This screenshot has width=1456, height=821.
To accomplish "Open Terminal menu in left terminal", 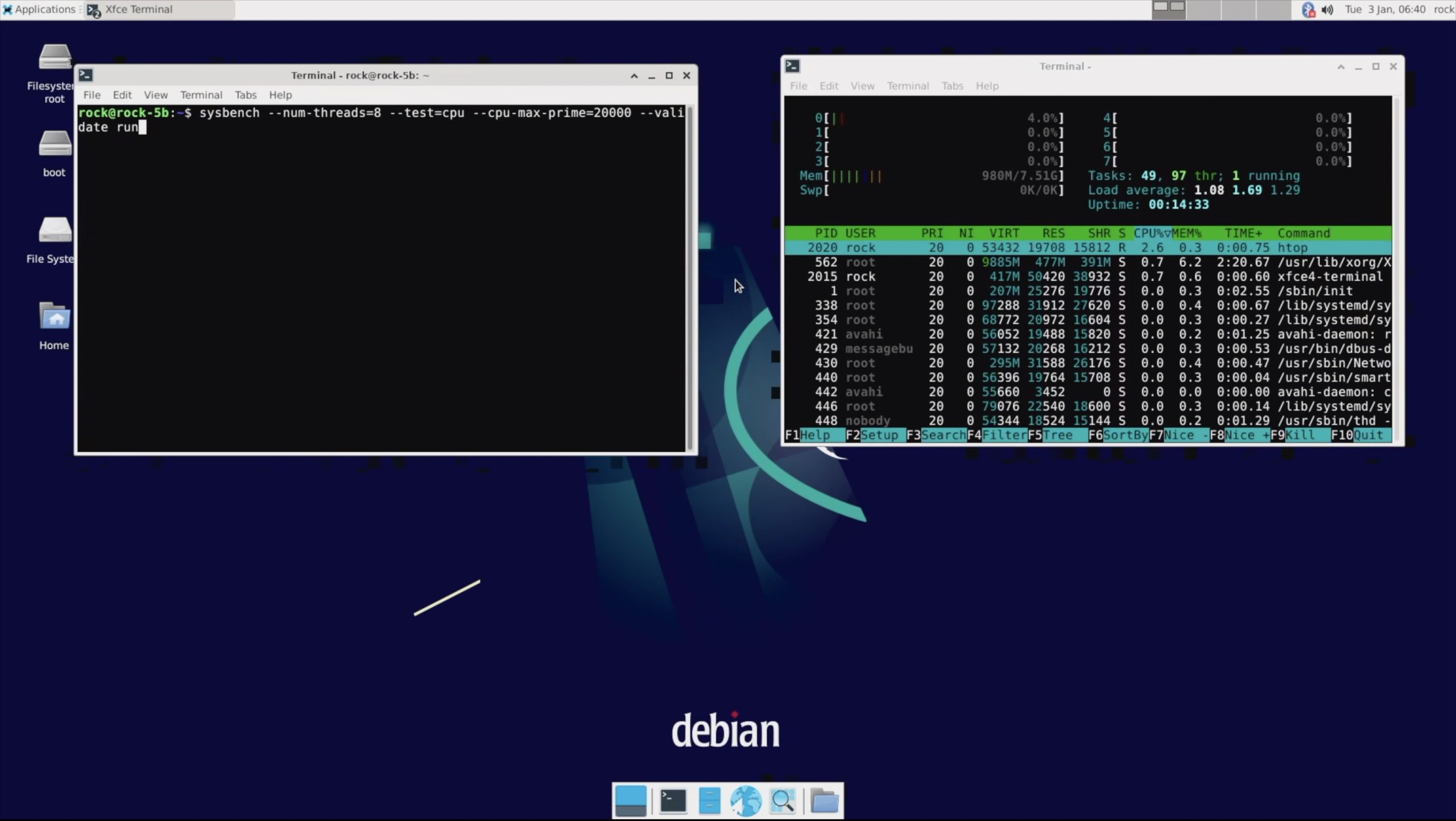I will point(201,95).
